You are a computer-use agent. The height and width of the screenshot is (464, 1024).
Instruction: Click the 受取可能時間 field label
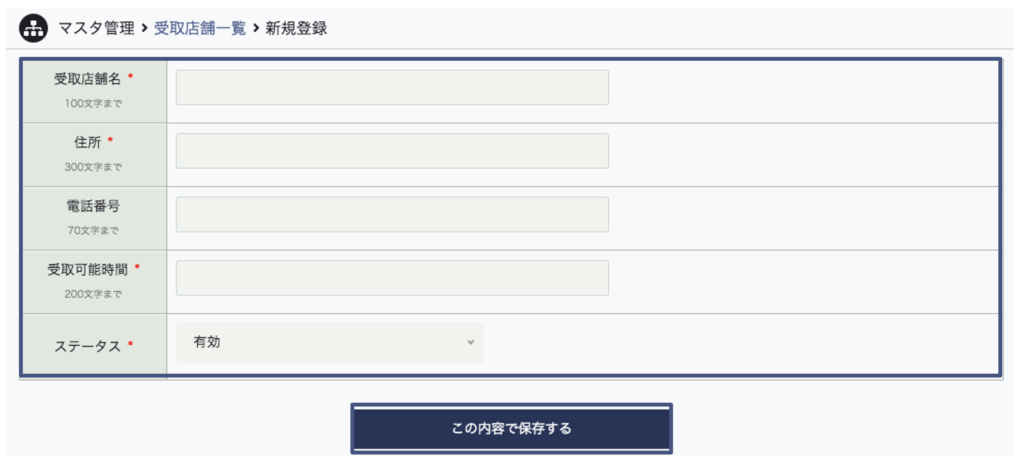(87, 269)
